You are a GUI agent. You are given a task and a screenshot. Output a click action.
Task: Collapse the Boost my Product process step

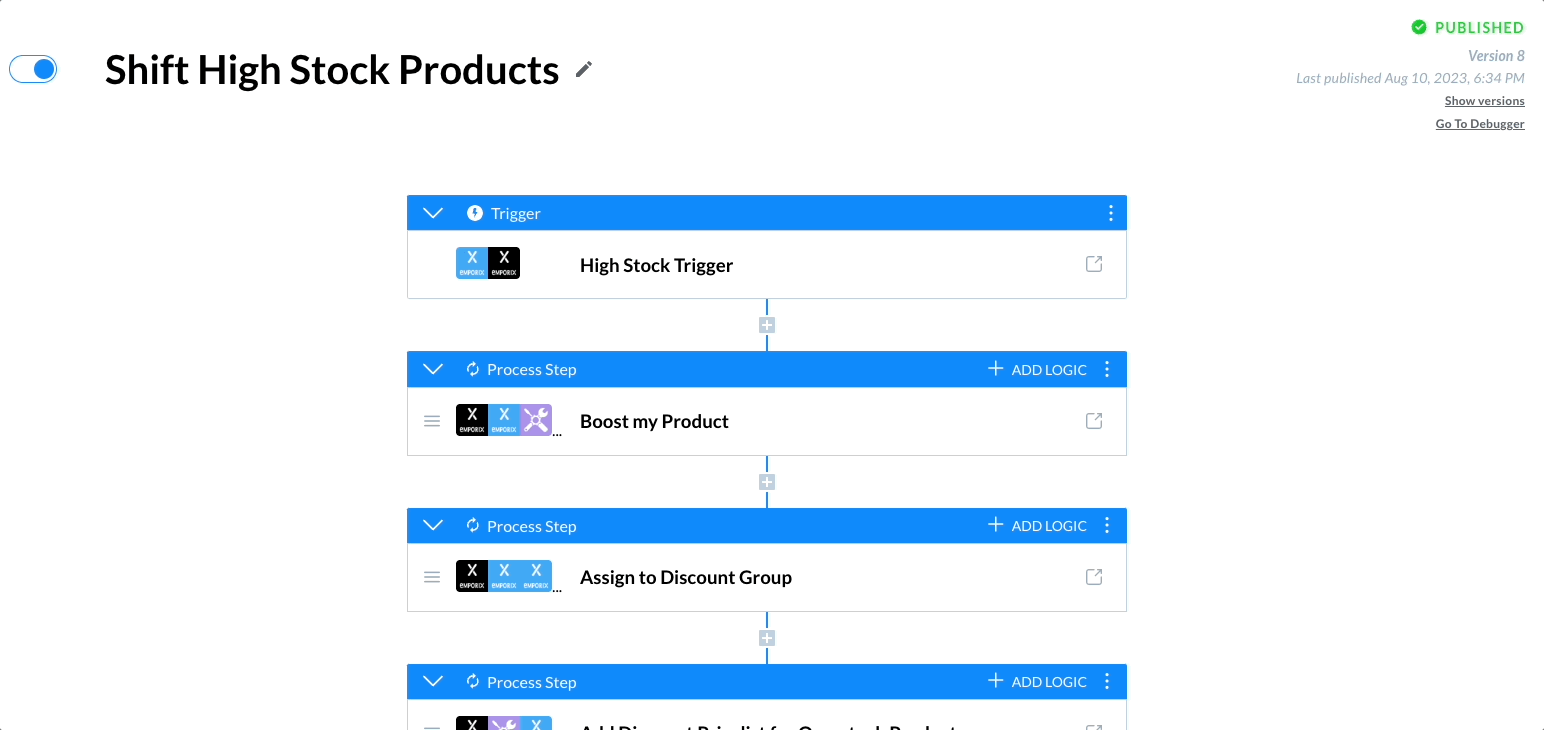coord(432,369)
